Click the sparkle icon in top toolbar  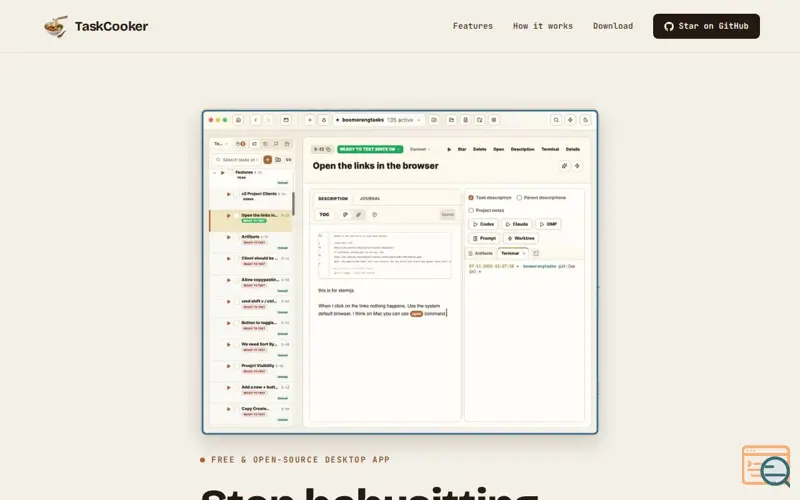coord(570,120)
